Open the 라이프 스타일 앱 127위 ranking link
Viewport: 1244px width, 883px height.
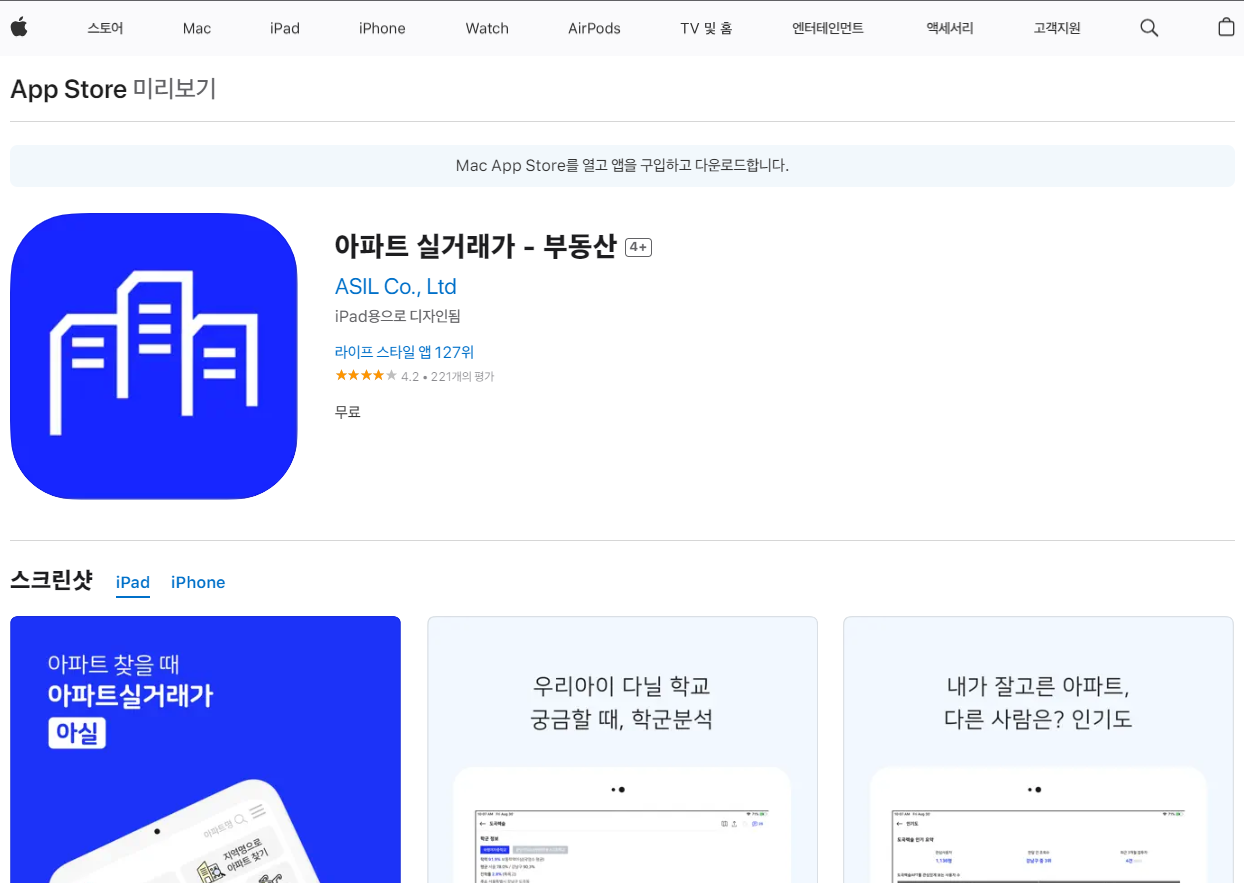(404, 352)
